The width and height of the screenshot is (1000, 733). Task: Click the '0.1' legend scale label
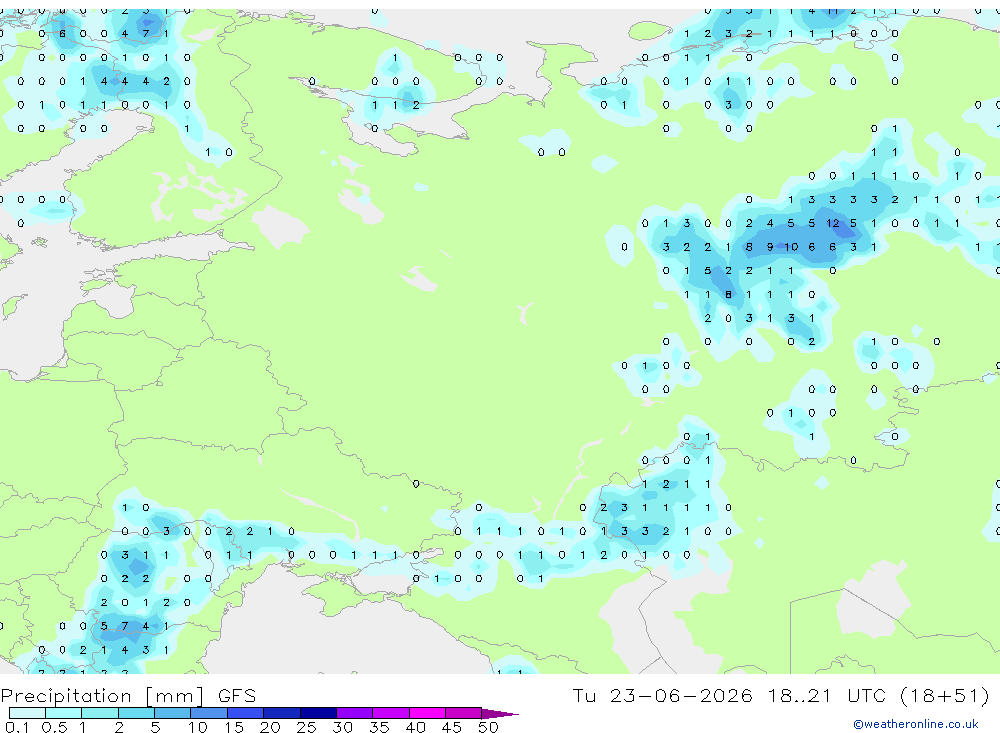click(x=17, y=727)
